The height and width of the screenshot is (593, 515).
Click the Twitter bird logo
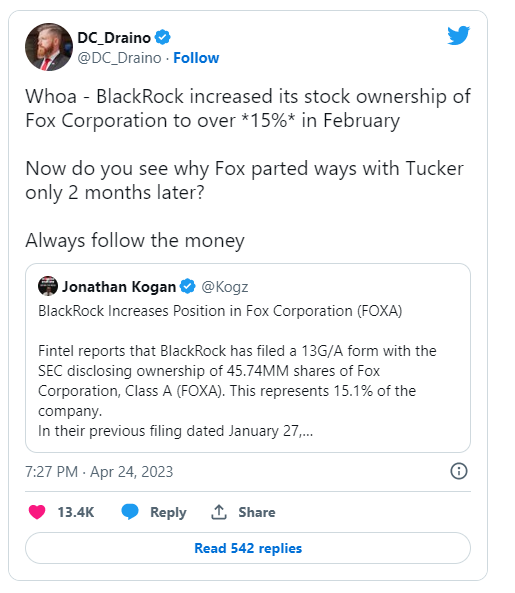[x=458, y=35]
